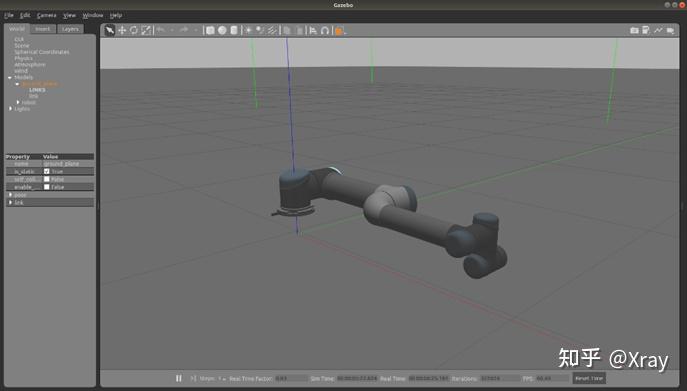Click the Redo arrow in toolbar

point(184,30)
